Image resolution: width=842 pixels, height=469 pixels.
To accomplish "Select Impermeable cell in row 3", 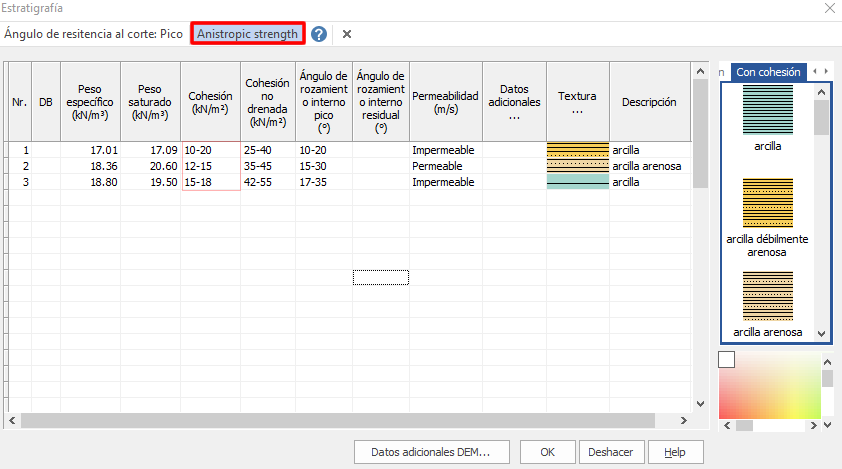I will point(446,182).
